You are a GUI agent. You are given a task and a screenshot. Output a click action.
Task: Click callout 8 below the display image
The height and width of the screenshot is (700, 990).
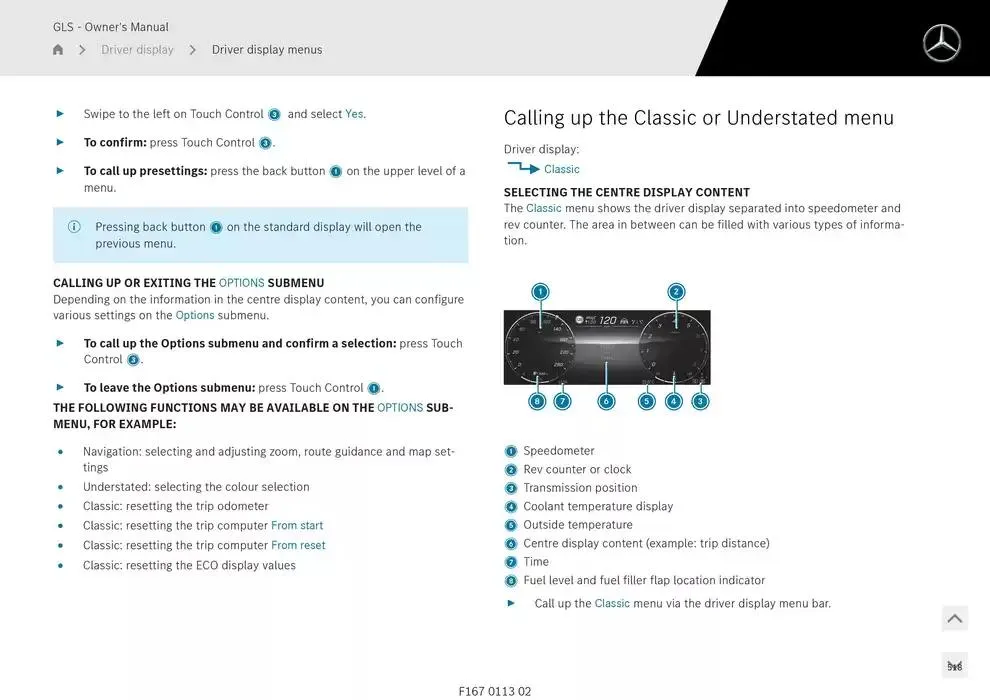tap(537, 401)
